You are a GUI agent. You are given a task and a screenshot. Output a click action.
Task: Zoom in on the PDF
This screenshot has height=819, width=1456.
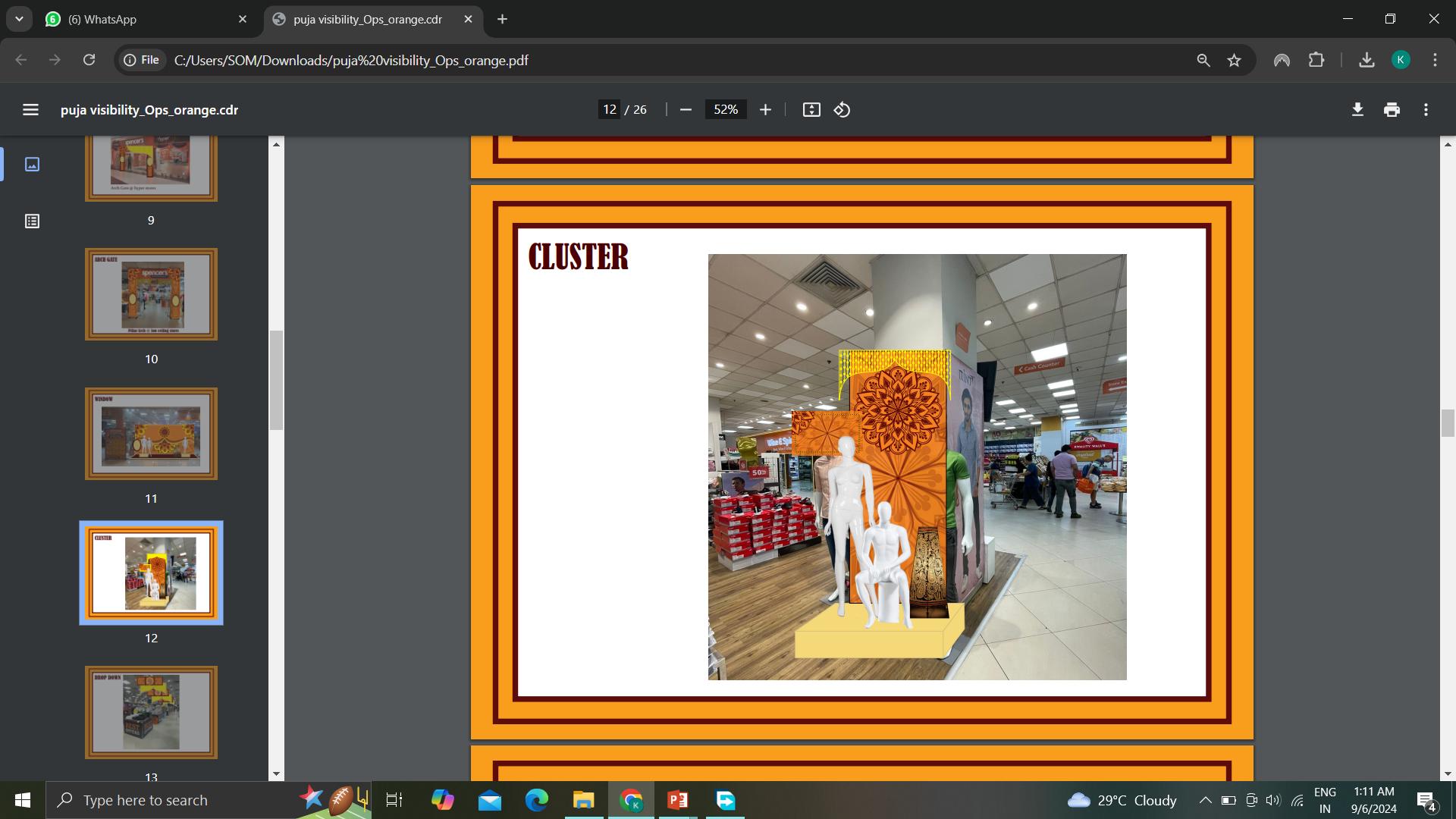tap(765, 110)
